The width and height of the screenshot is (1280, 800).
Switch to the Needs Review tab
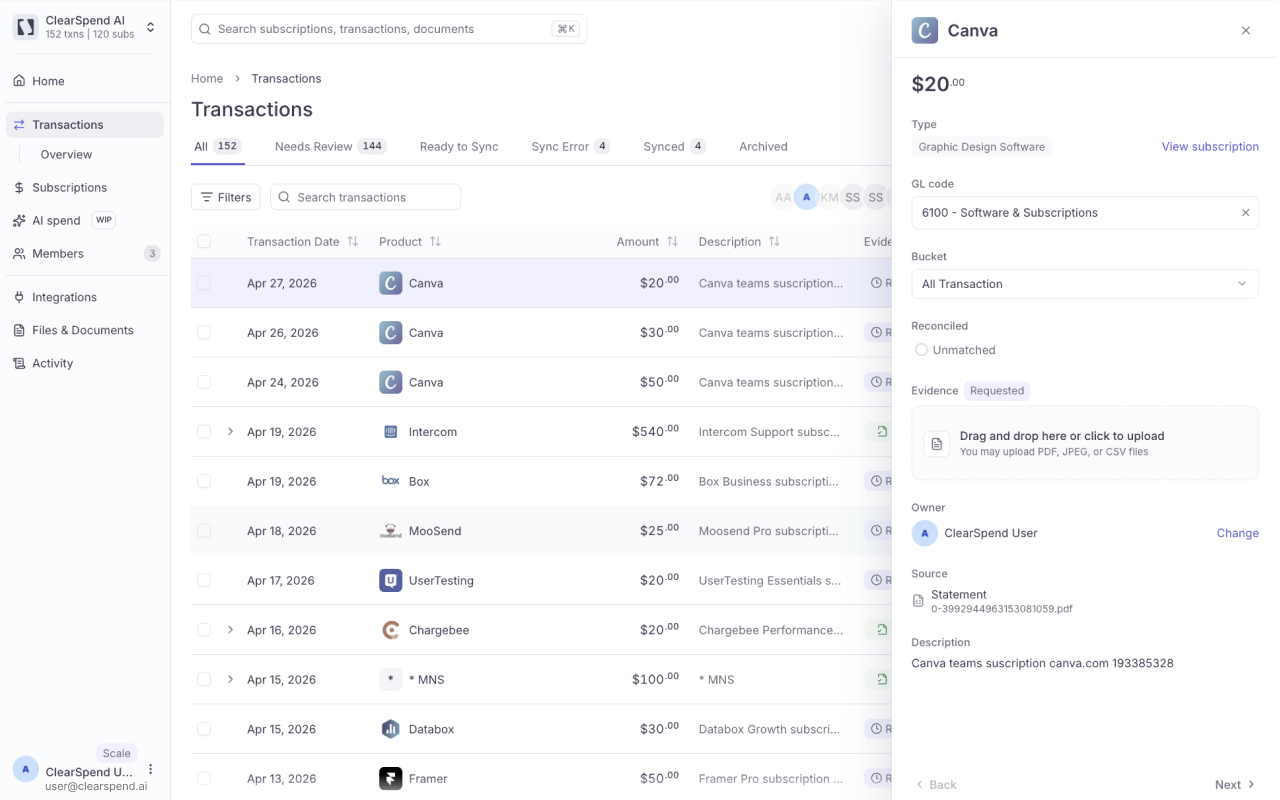(x=330, y=146)
